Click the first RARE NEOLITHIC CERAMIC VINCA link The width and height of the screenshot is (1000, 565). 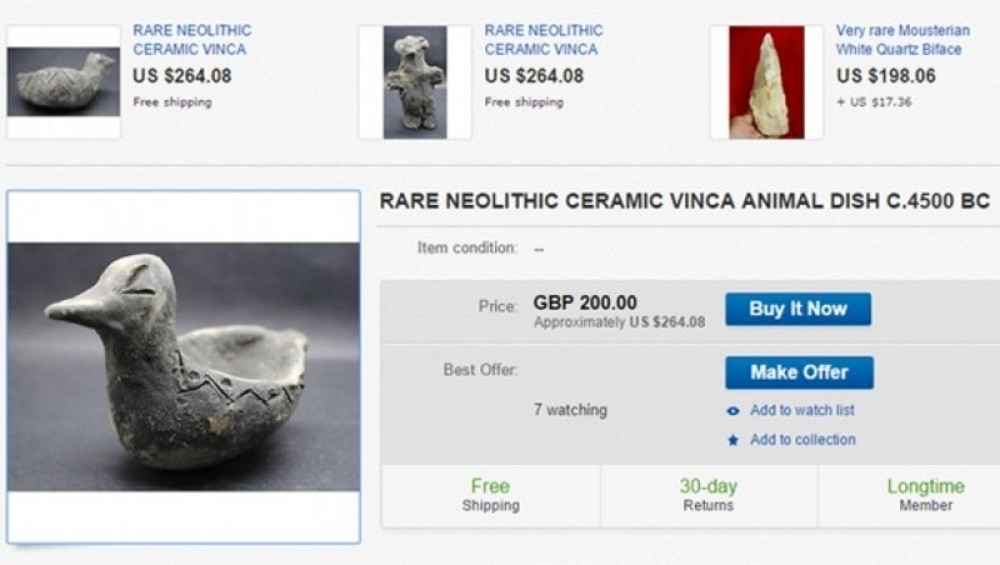tap(192, 40)
